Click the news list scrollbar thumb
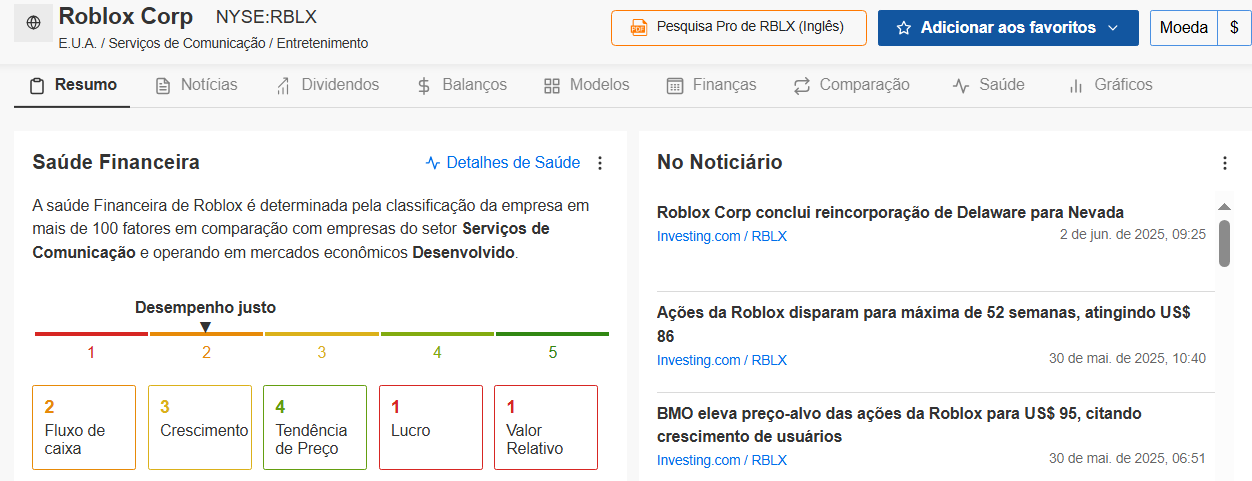Viewport: 1252px width, 481px height. click(x=1224, y=243)
